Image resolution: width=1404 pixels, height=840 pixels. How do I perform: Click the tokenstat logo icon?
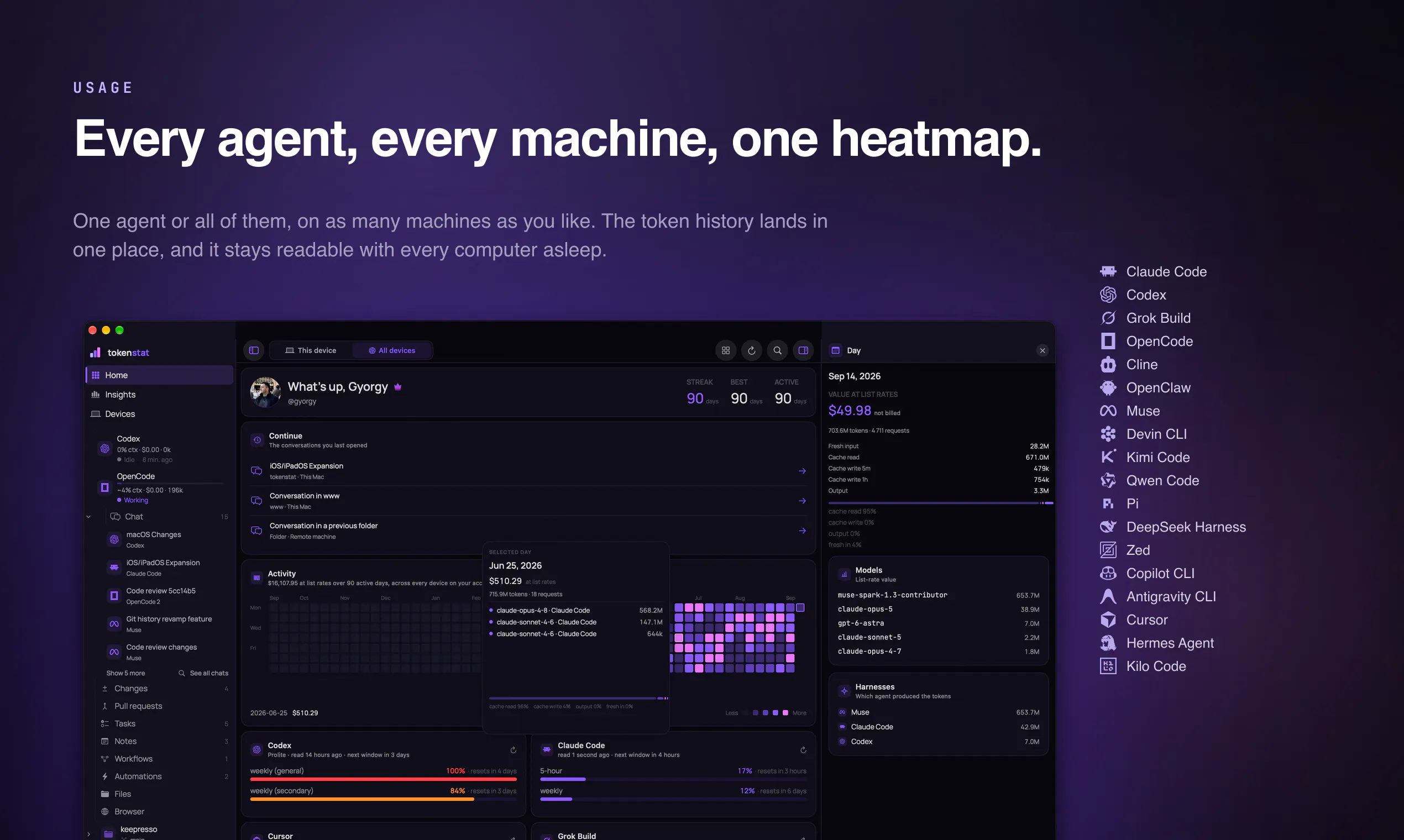click(x=95, y=353)
